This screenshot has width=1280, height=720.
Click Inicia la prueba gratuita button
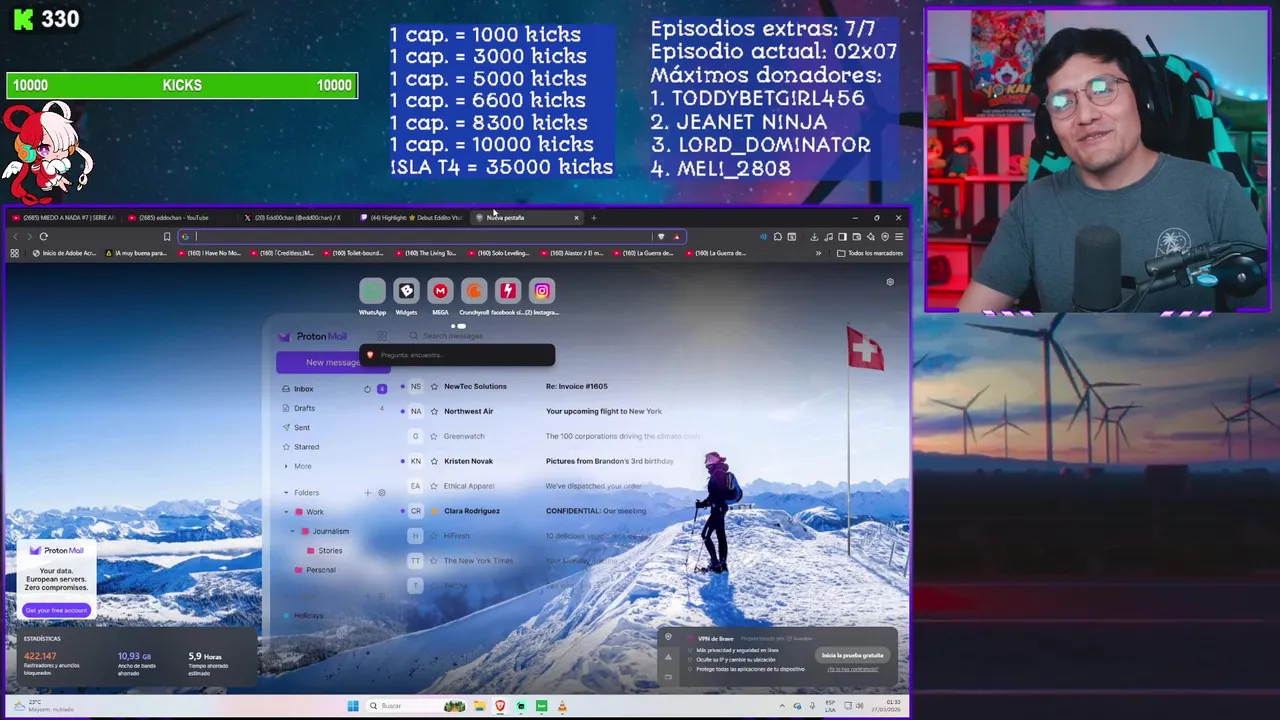pyautogui.click(x=852, y=655)
